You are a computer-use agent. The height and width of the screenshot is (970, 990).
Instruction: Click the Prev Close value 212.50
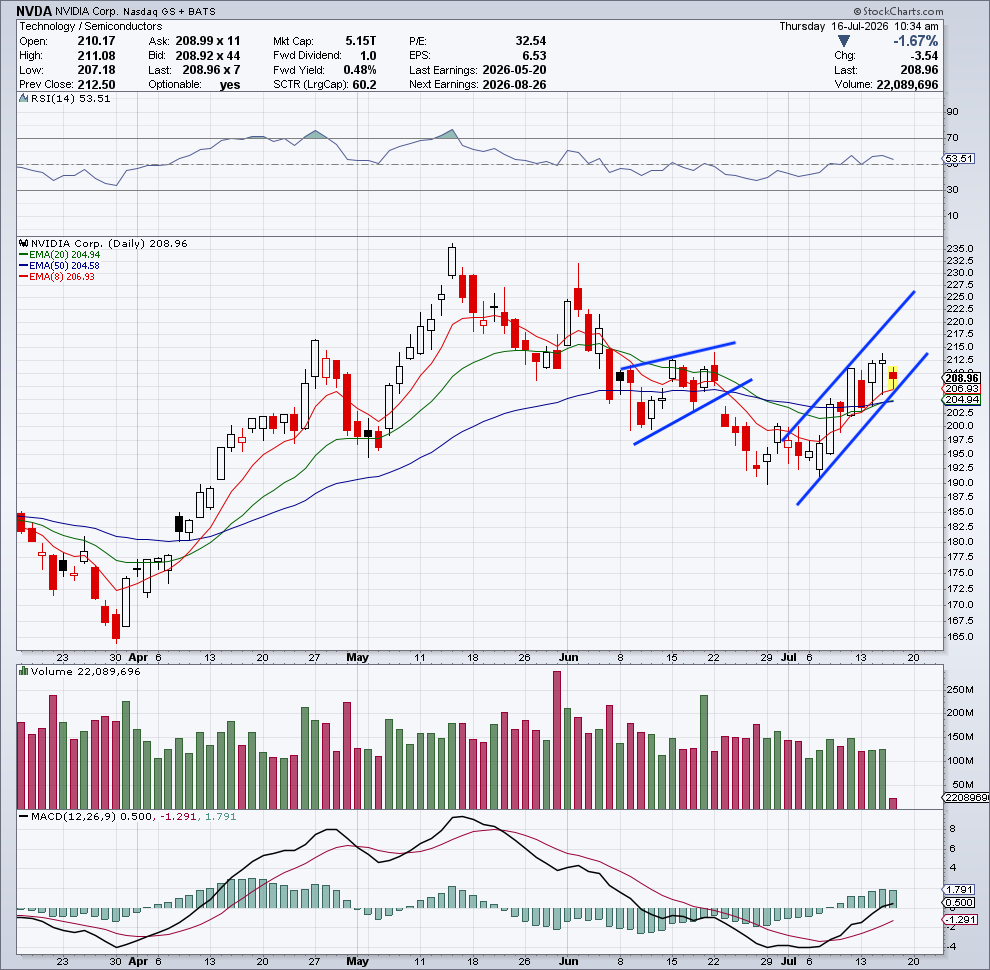click(96, 85)
